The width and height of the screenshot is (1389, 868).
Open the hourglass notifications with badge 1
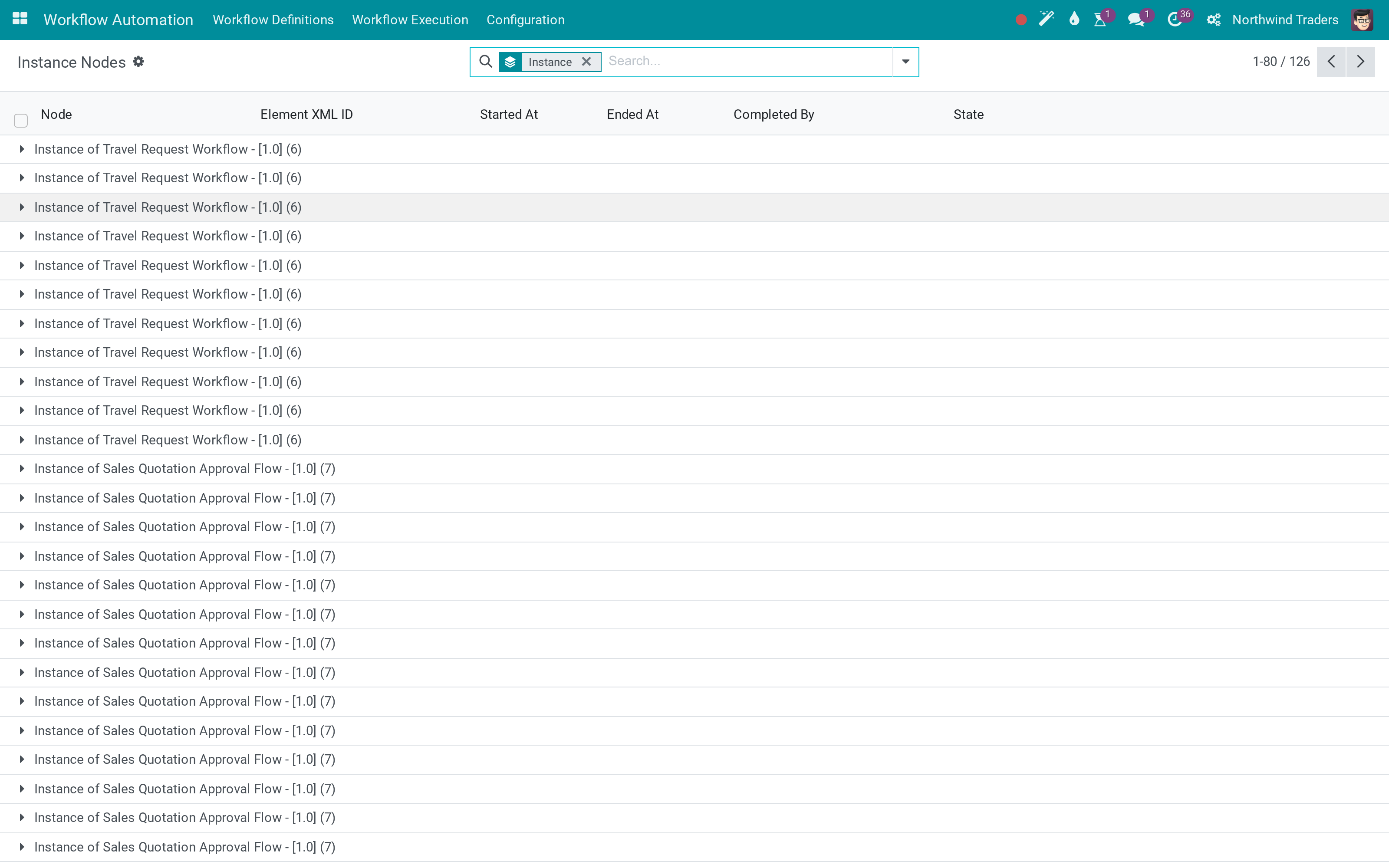1100,20
